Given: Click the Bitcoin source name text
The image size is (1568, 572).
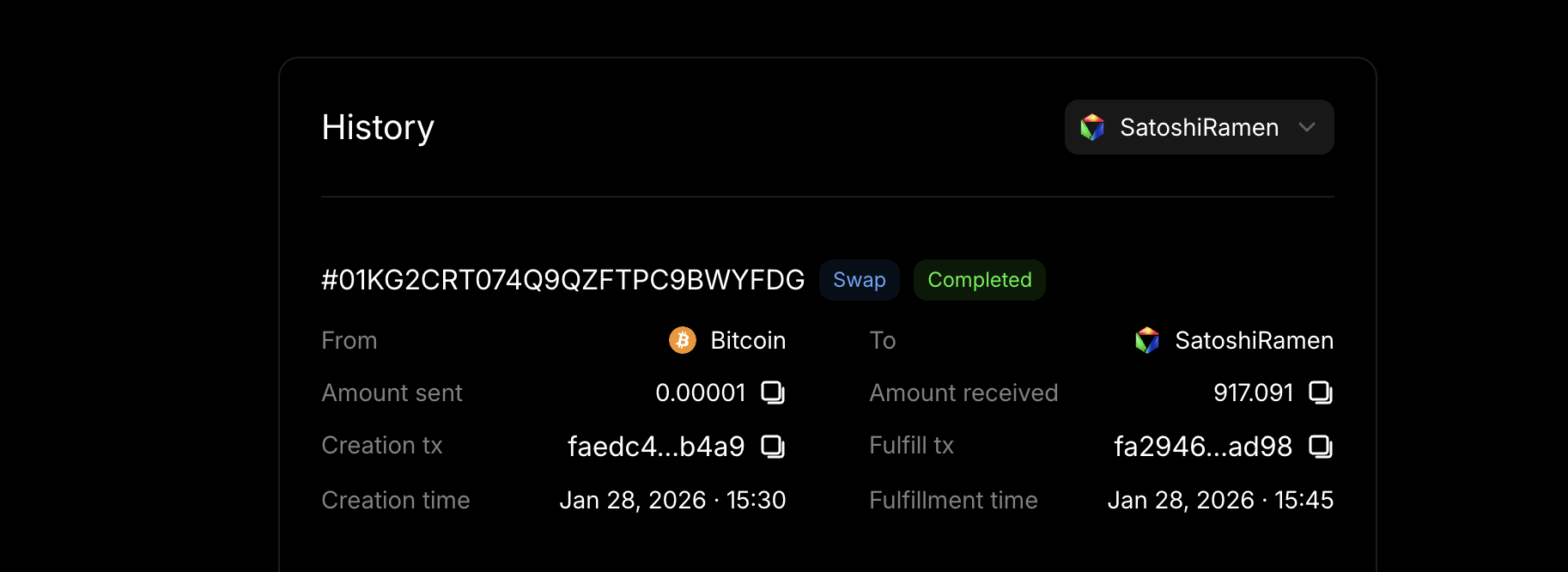Looking at the screenshot, I should coord(748,340).
